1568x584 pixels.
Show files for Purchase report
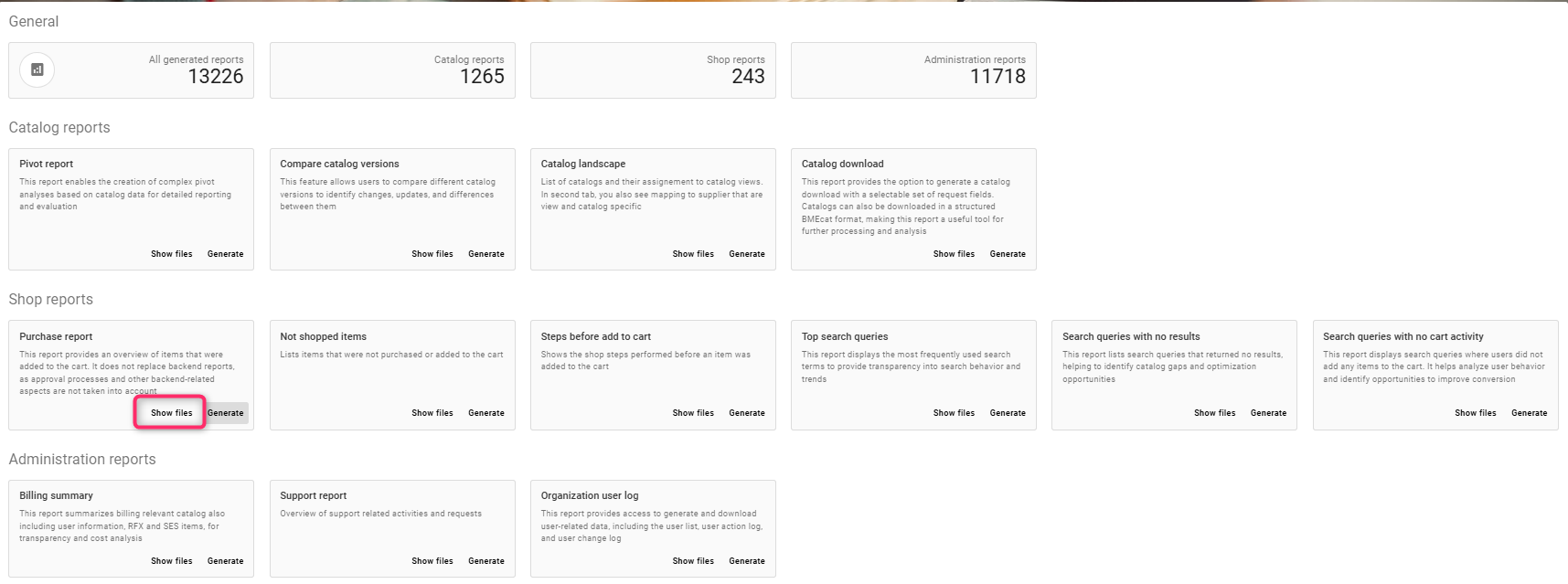(172, 413)
